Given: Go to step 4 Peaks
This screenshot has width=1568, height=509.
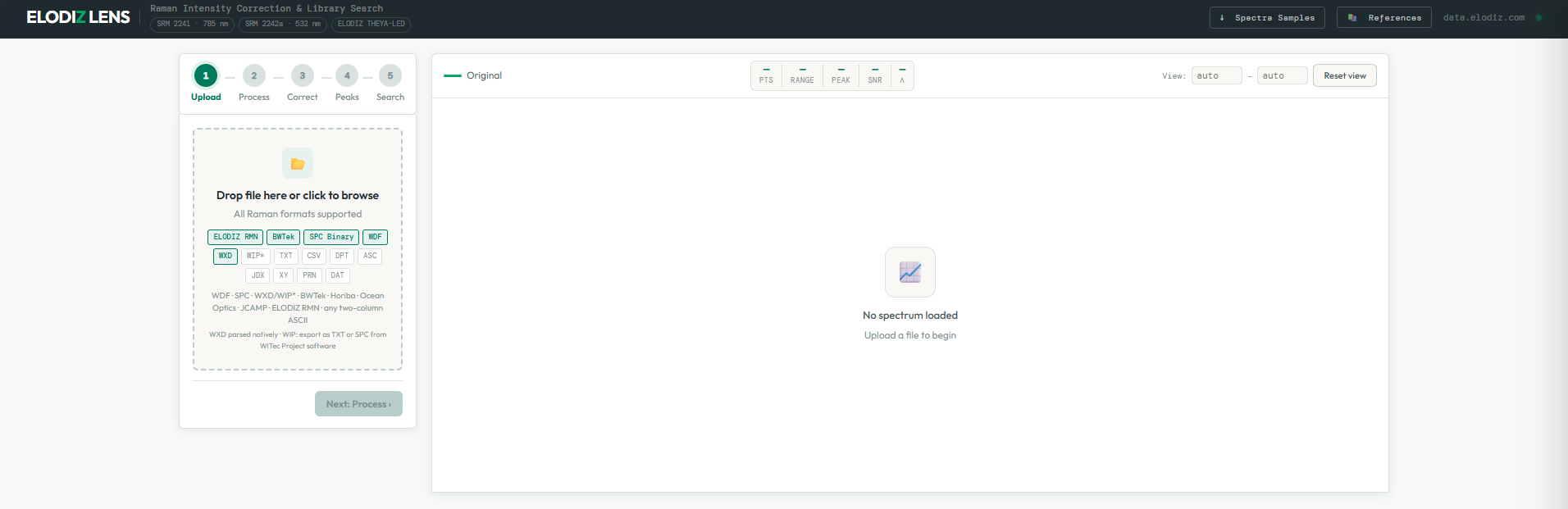Looking at the screenshot, I should click(347, 83).
